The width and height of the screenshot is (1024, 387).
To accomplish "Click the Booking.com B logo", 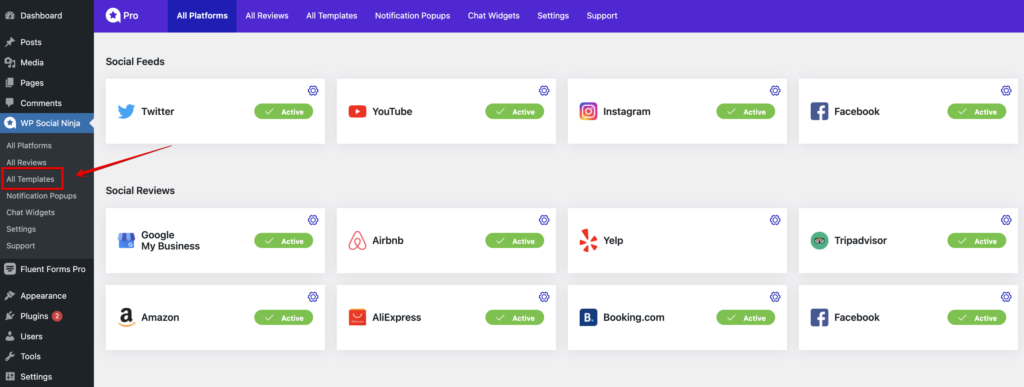I will click(588, 318).
